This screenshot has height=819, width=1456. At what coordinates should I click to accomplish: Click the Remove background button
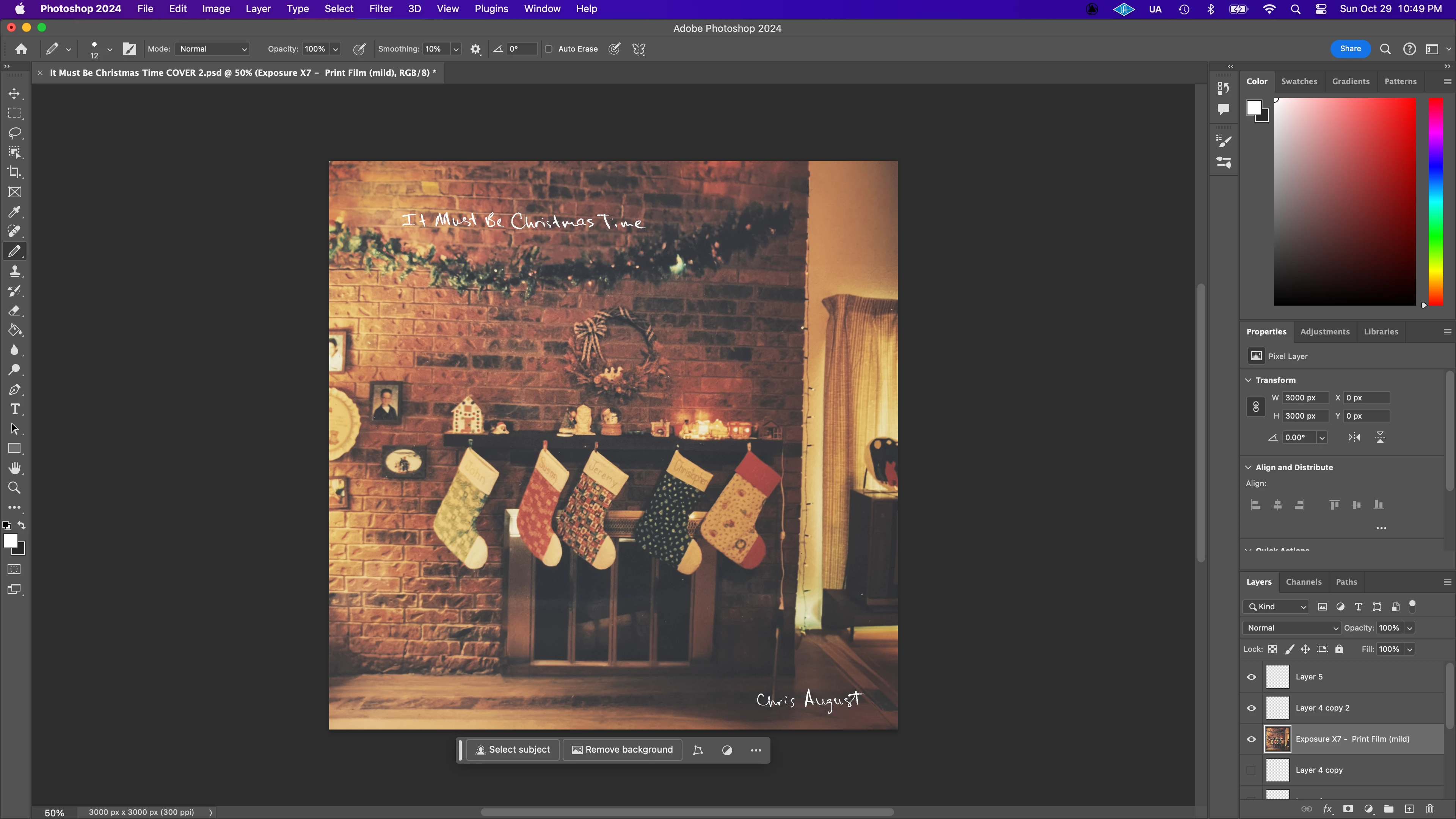coord(622,750)
